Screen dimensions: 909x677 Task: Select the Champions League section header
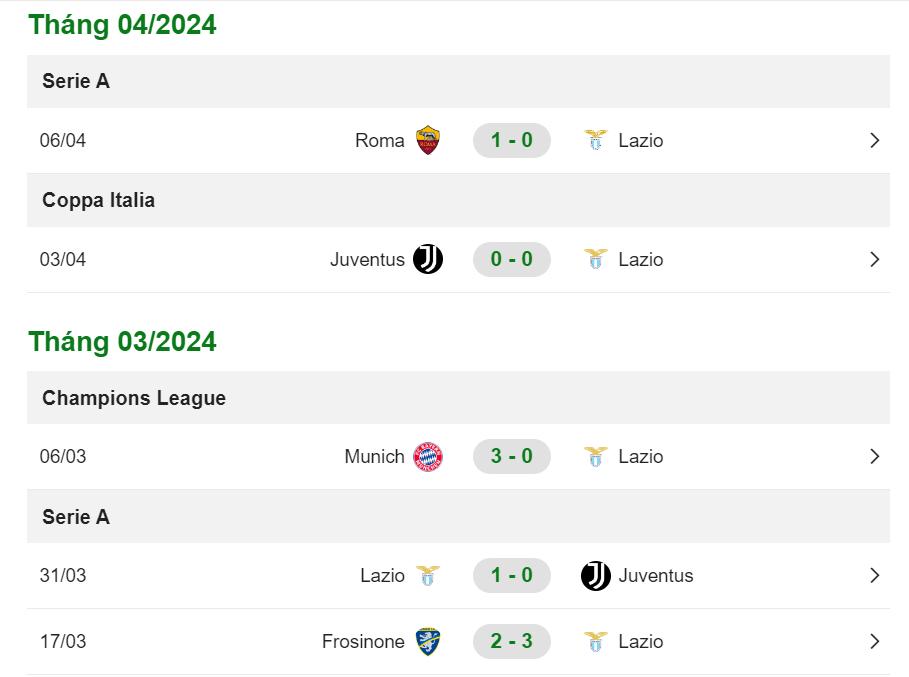coord(458,398)
